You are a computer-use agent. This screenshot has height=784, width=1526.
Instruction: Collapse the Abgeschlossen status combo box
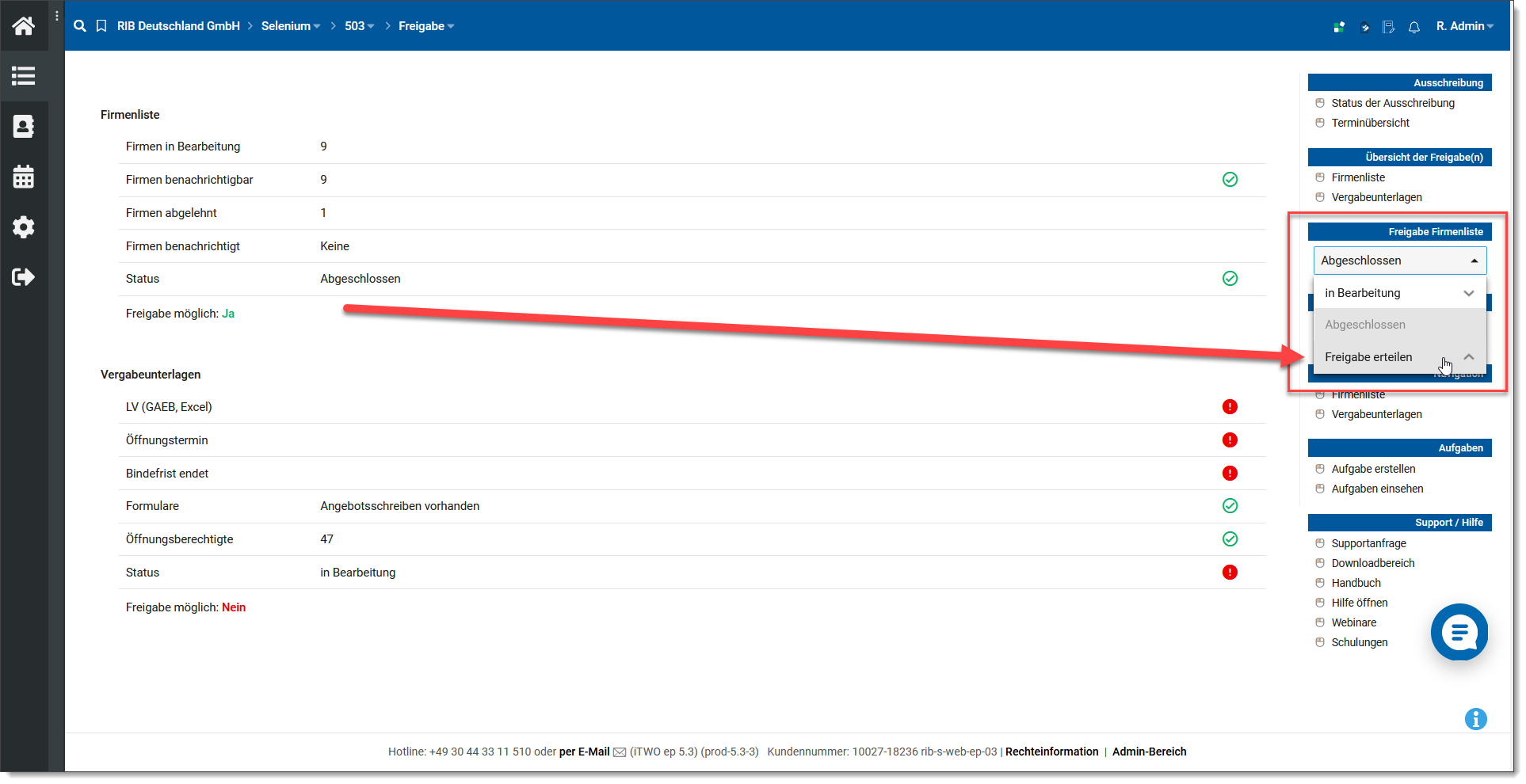(1400, 261)
